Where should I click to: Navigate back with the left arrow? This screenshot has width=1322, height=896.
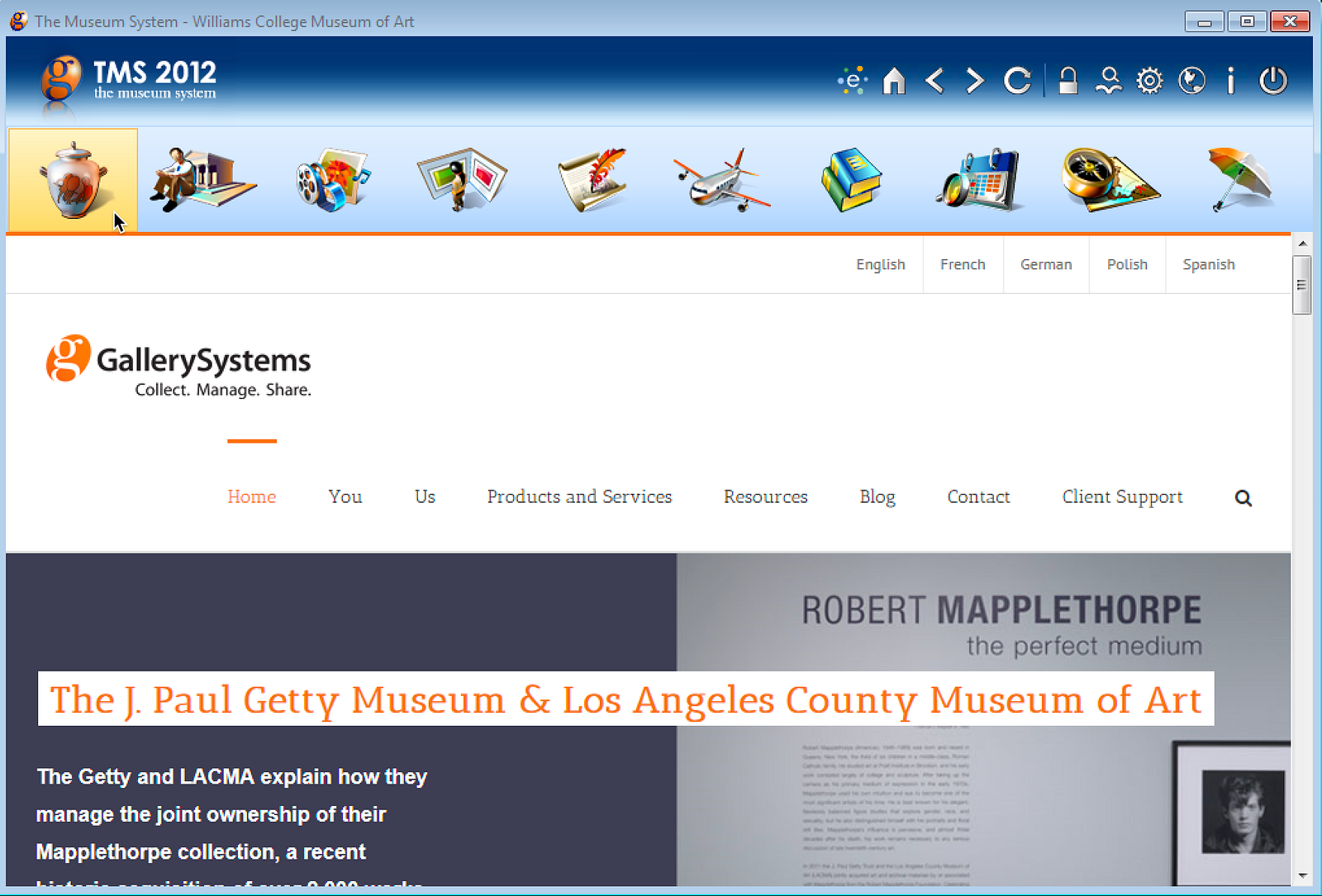point(934,81)
